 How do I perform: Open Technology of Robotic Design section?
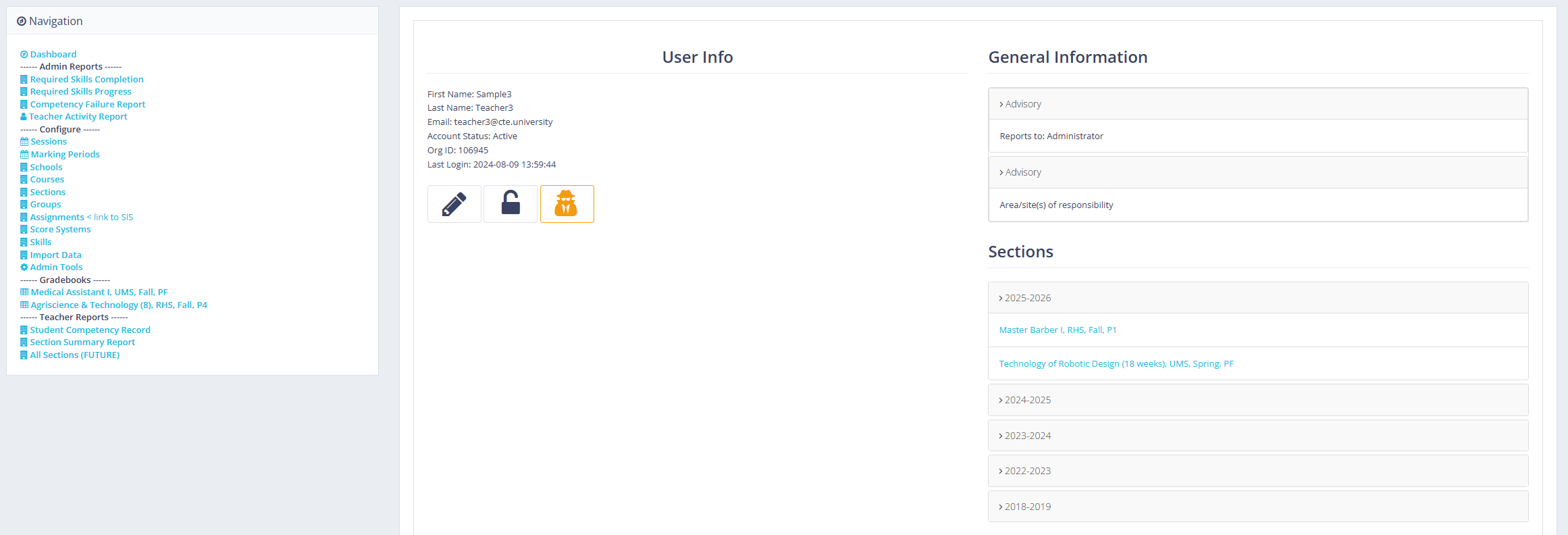[x=1116, y=364]
